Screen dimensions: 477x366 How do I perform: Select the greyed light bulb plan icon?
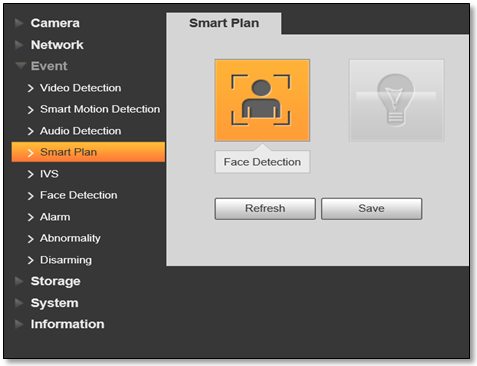(x=396, y=100)
